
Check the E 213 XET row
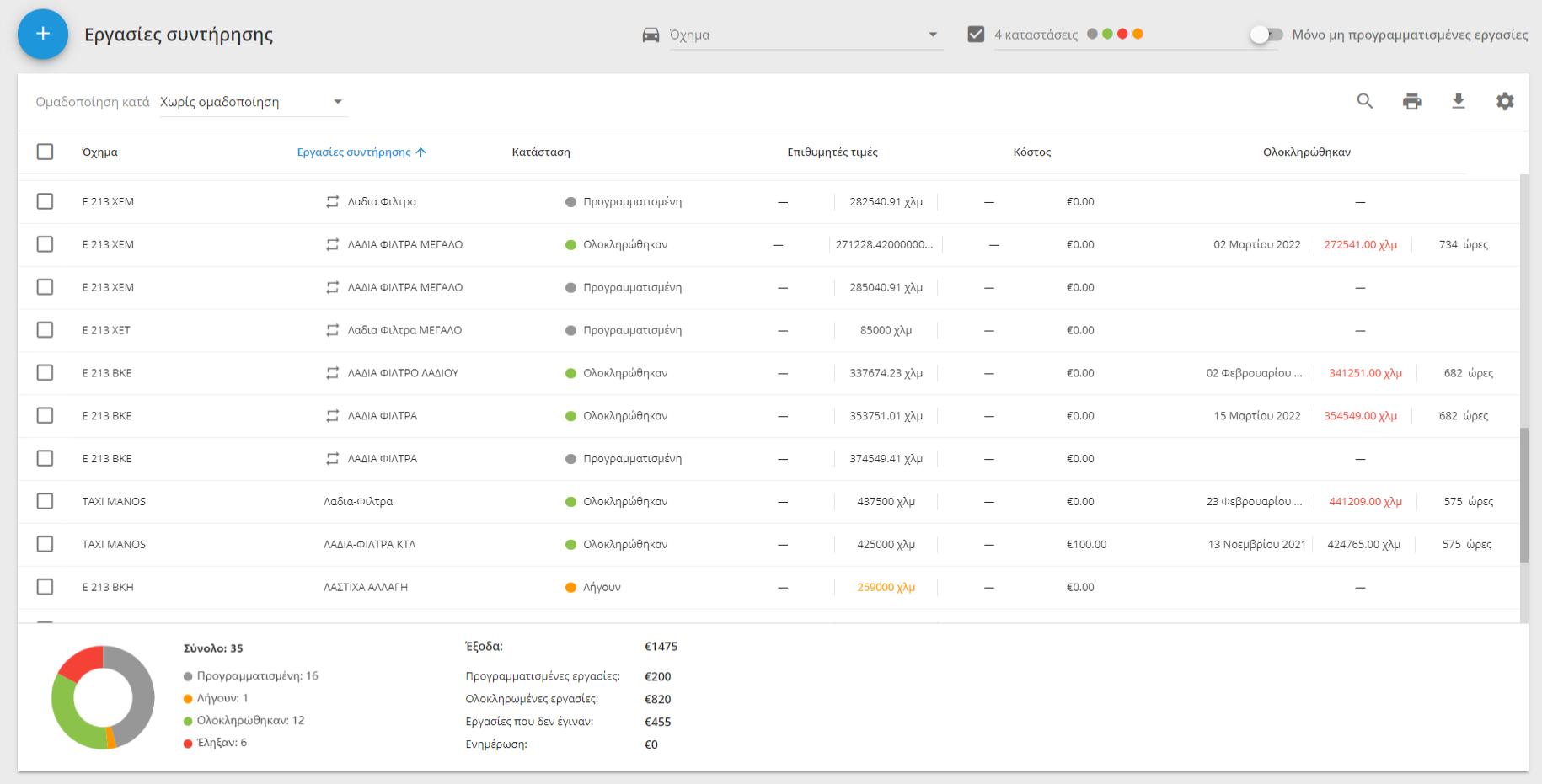pyautogui.click(x=45, y=330)
